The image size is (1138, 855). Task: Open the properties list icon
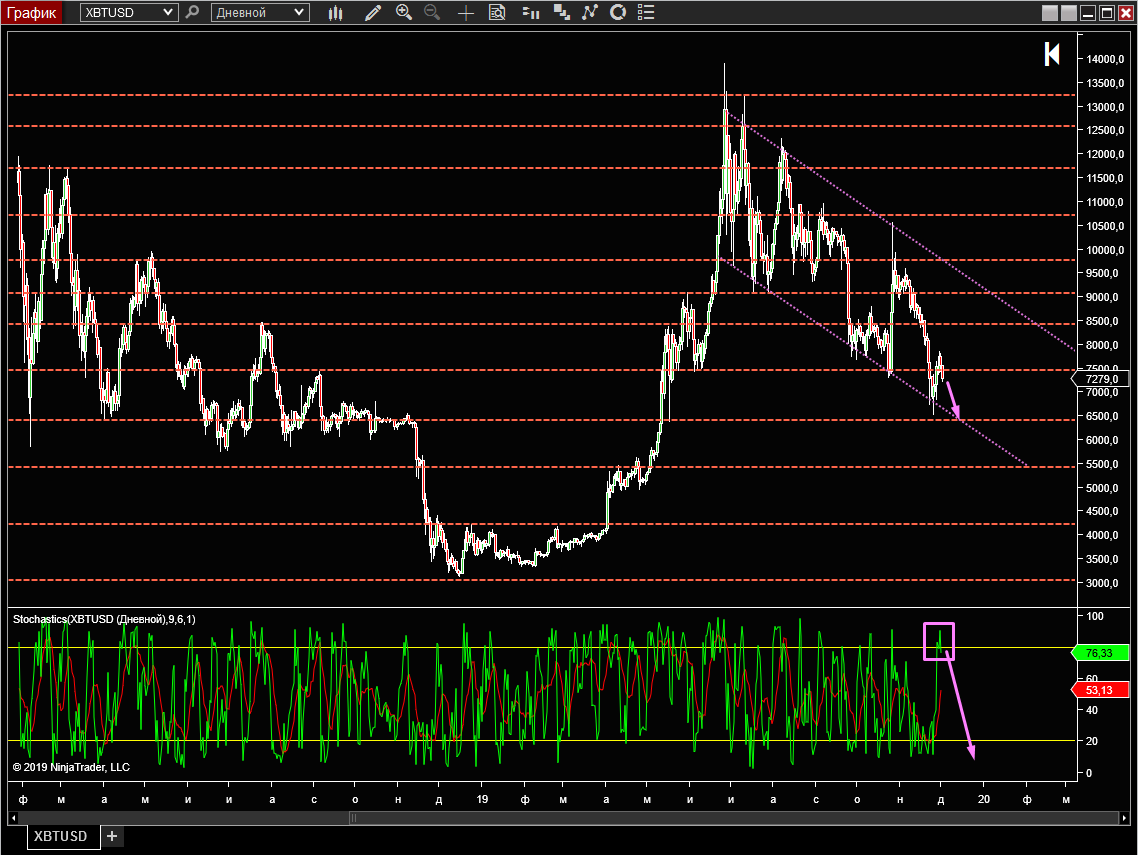[x=645, y=12]
